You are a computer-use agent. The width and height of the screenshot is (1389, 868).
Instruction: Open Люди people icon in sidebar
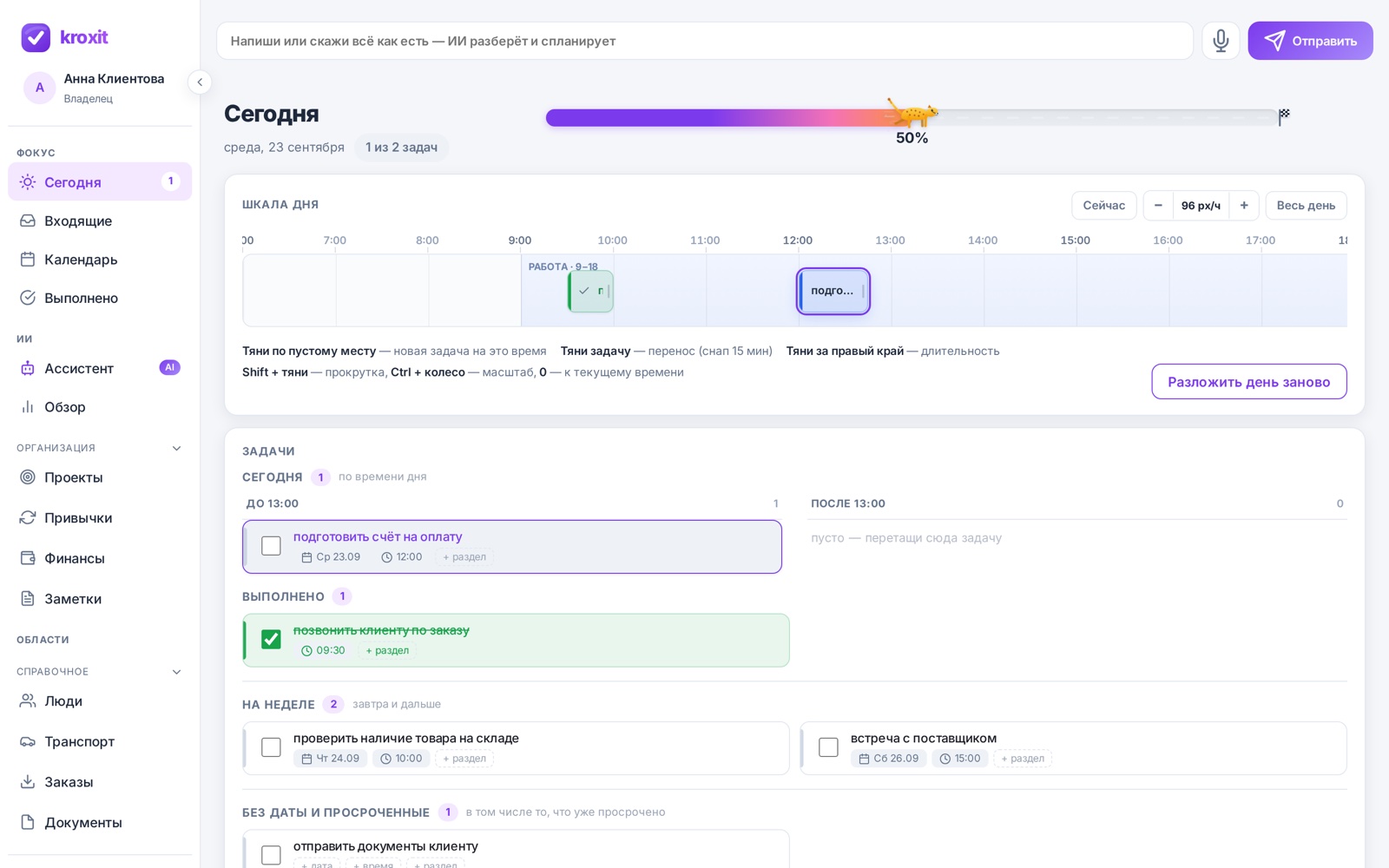pyautogui.click(x=28, y=700)
